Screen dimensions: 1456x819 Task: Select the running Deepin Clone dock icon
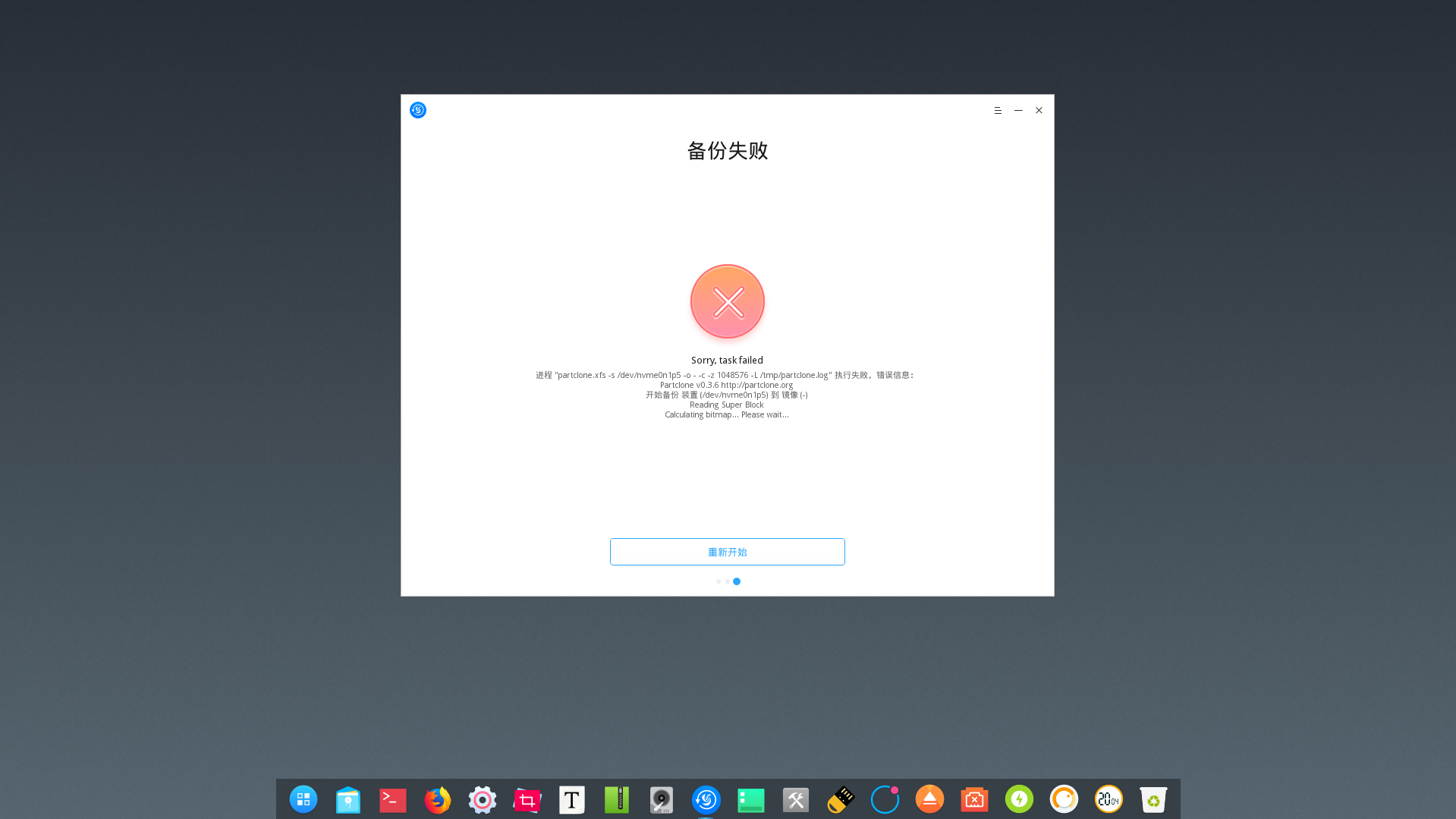pos(706,799)
